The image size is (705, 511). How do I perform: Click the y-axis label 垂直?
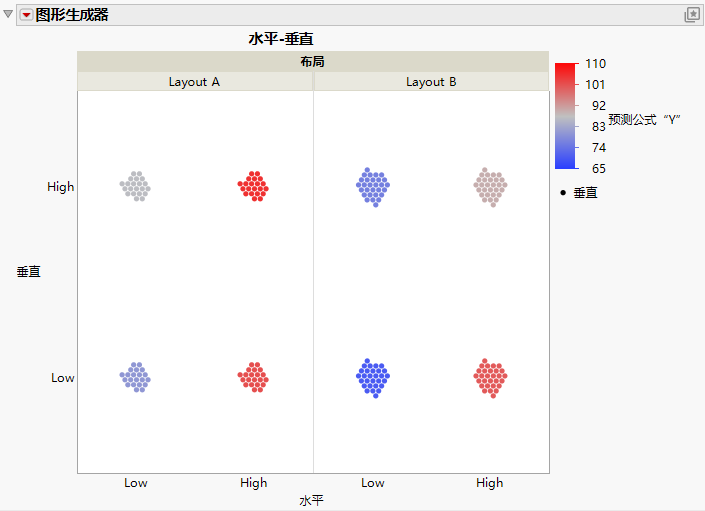pos(29,271)
